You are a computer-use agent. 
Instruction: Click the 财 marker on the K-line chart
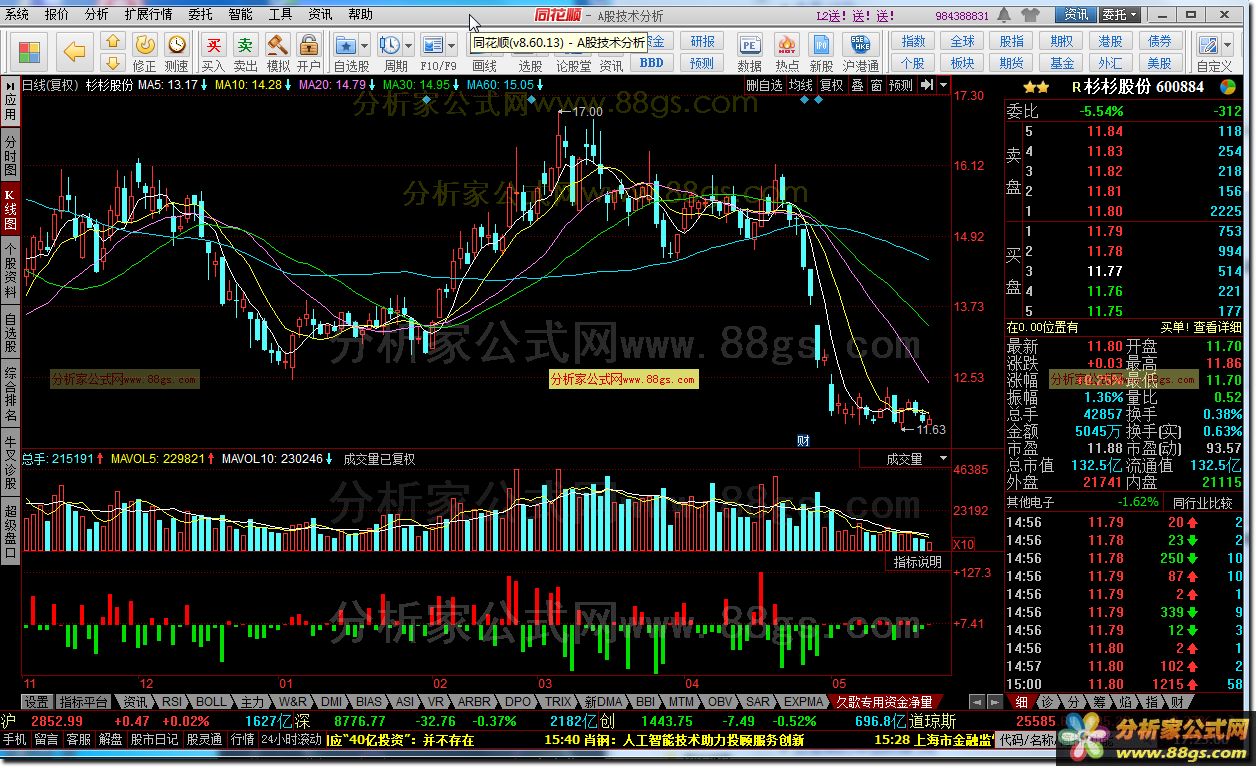[x=803, y=440]
